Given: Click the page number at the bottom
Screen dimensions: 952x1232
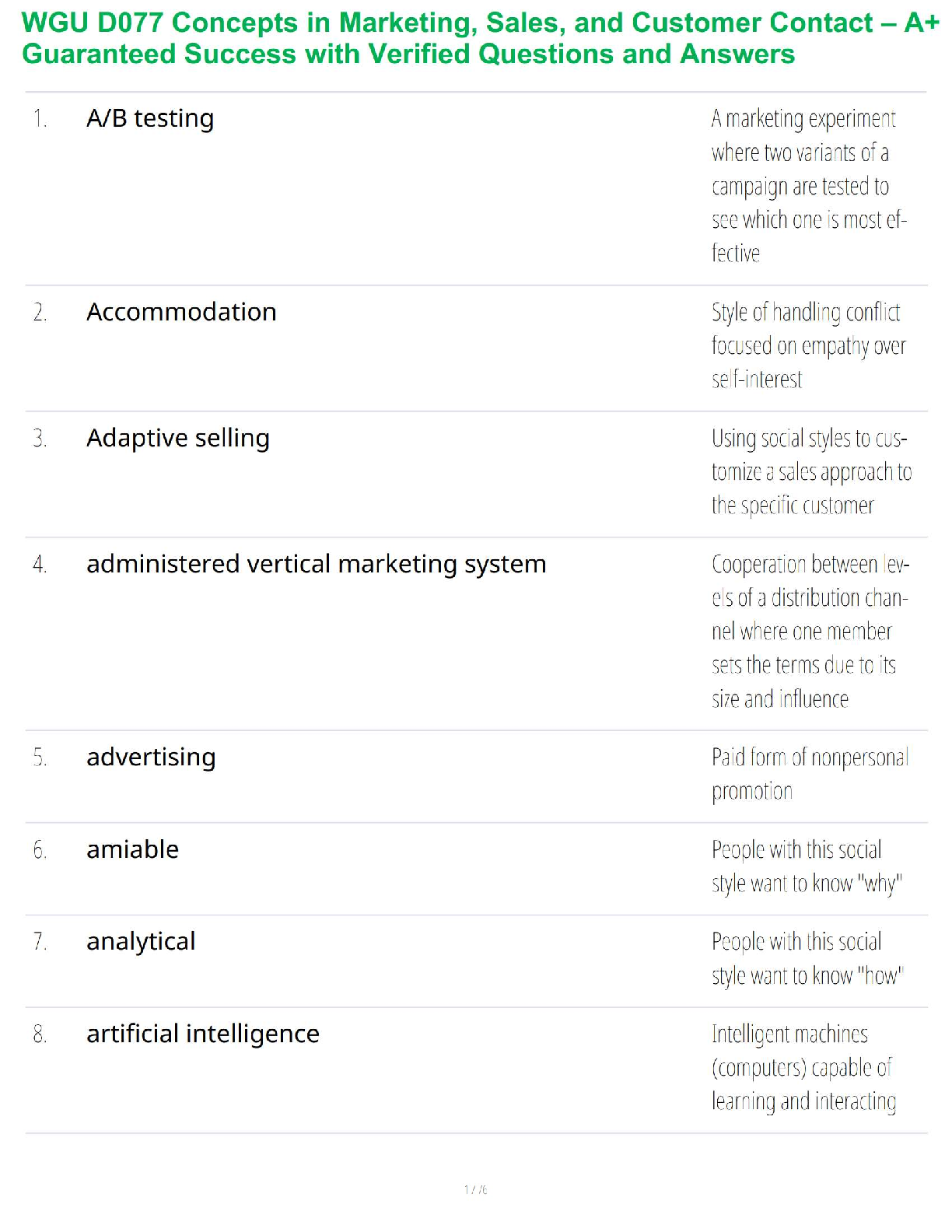Looking at the screenshot, I should click(475, 1189).
